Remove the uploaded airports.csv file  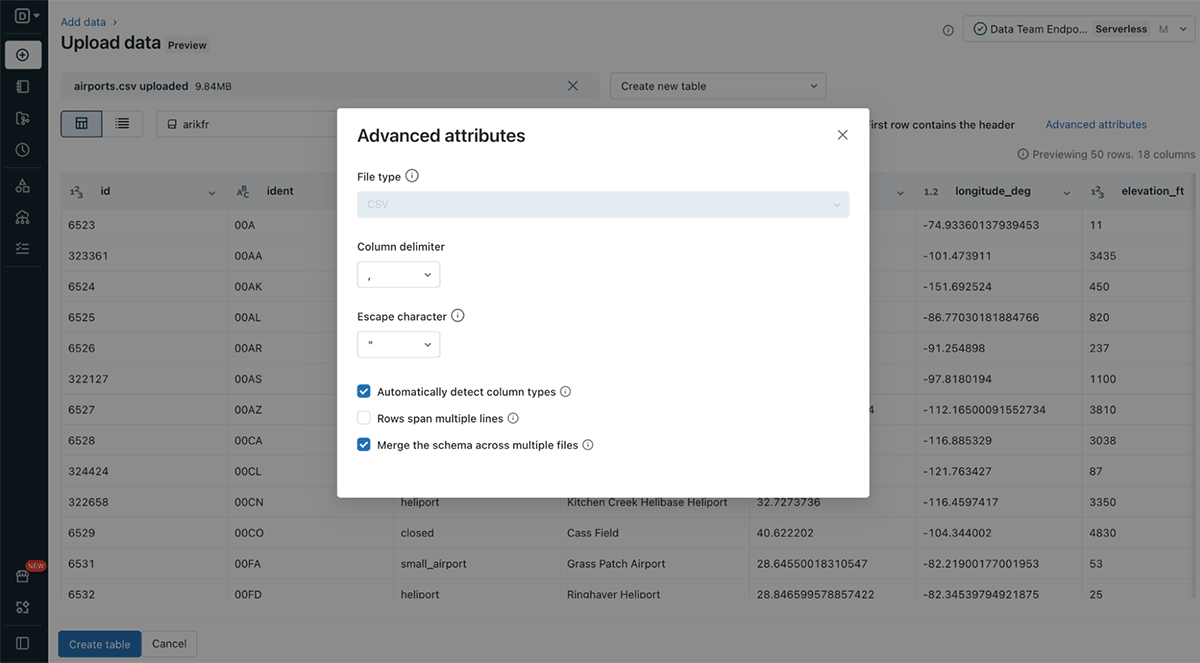tap(573, 86)
